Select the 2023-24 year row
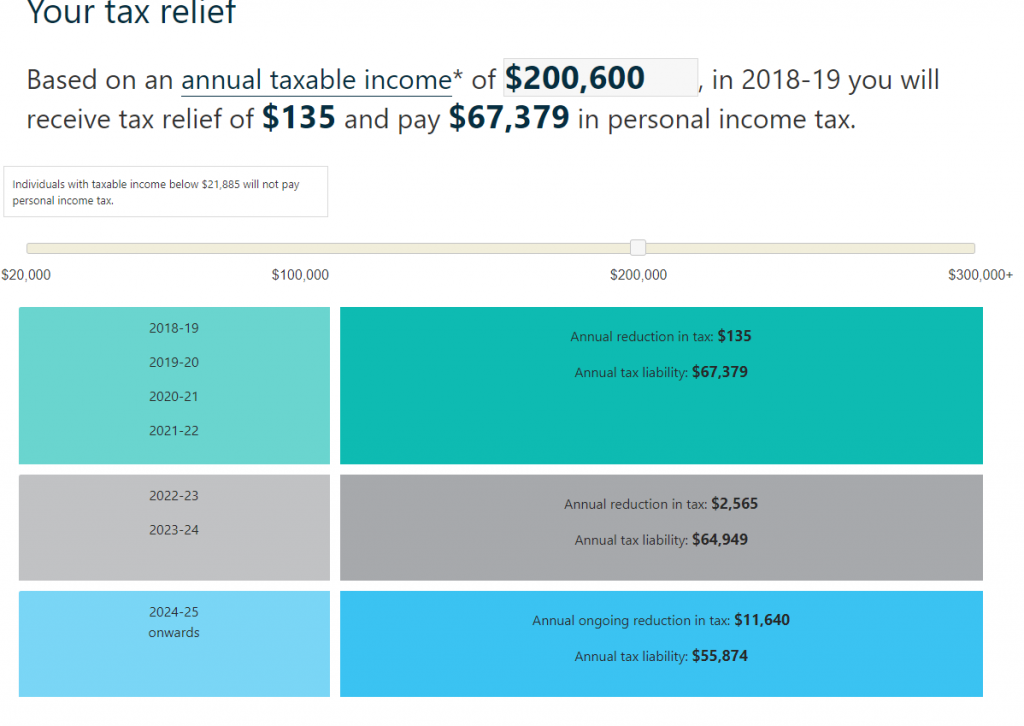This screenshot has width=1024, height=726. click(174, 529)
